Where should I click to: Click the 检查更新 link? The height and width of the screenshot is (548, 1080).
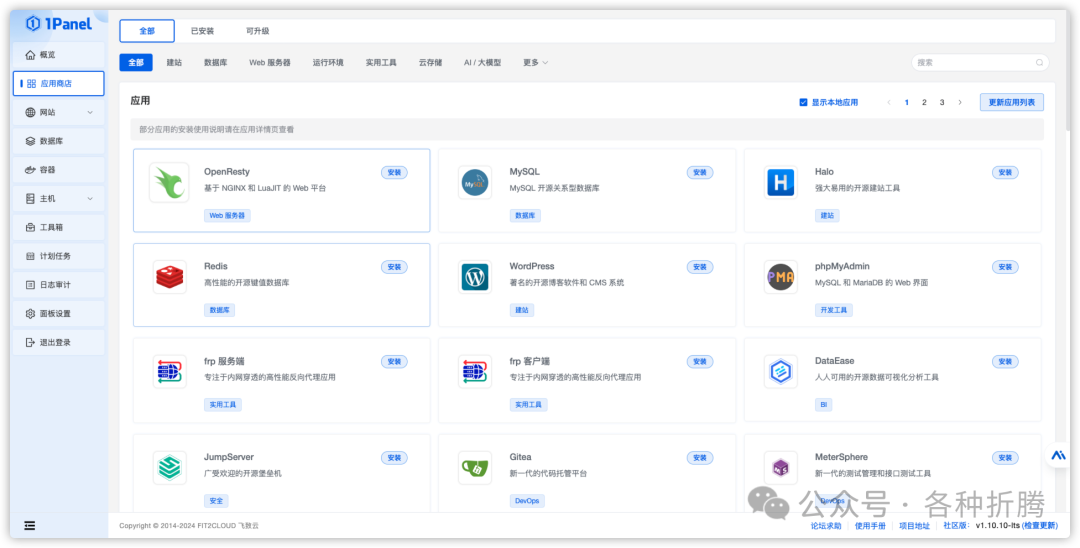(x=1039, y=525)
